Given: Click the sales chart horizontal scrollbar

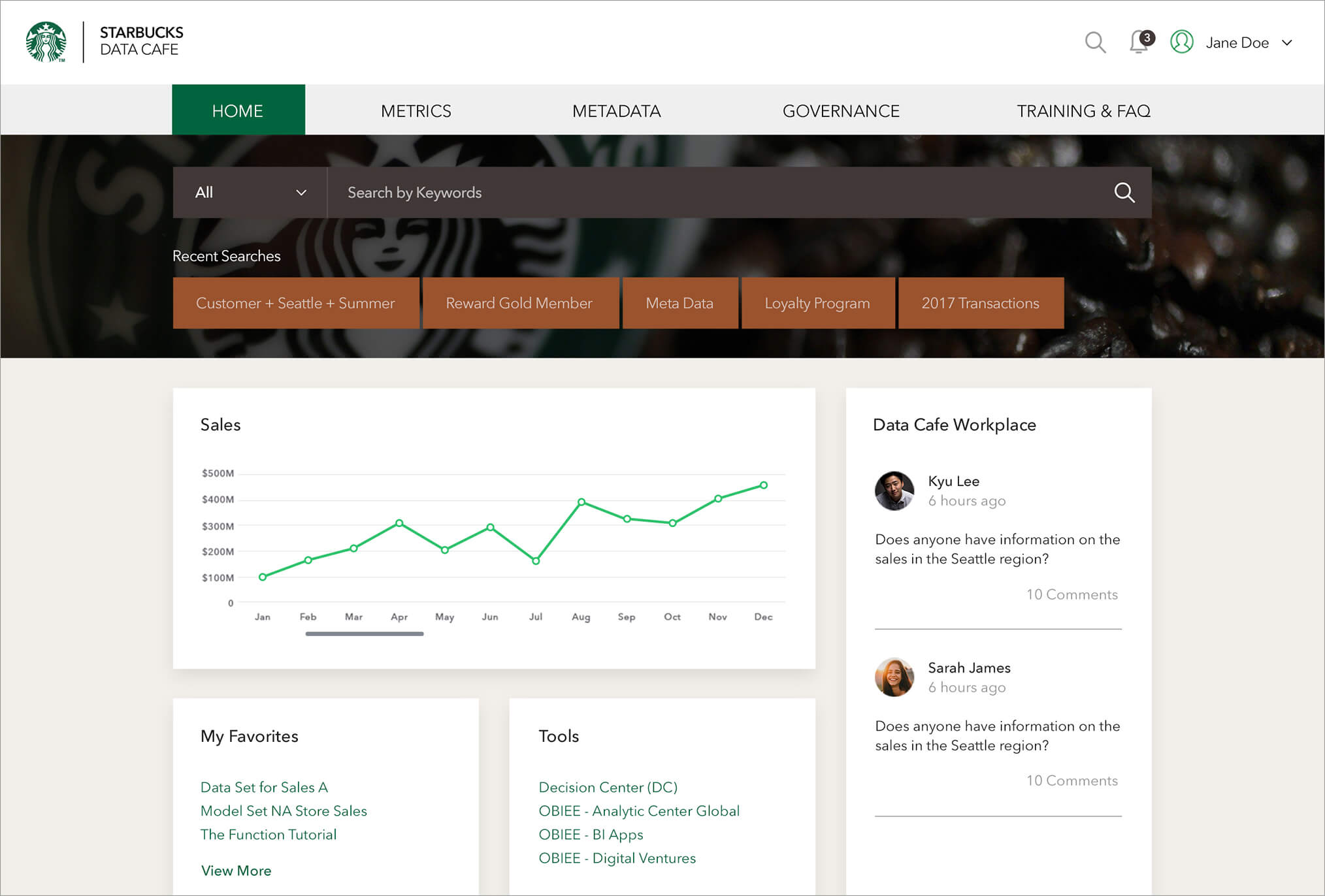Looking at the screenshot, I should (364, 633).
